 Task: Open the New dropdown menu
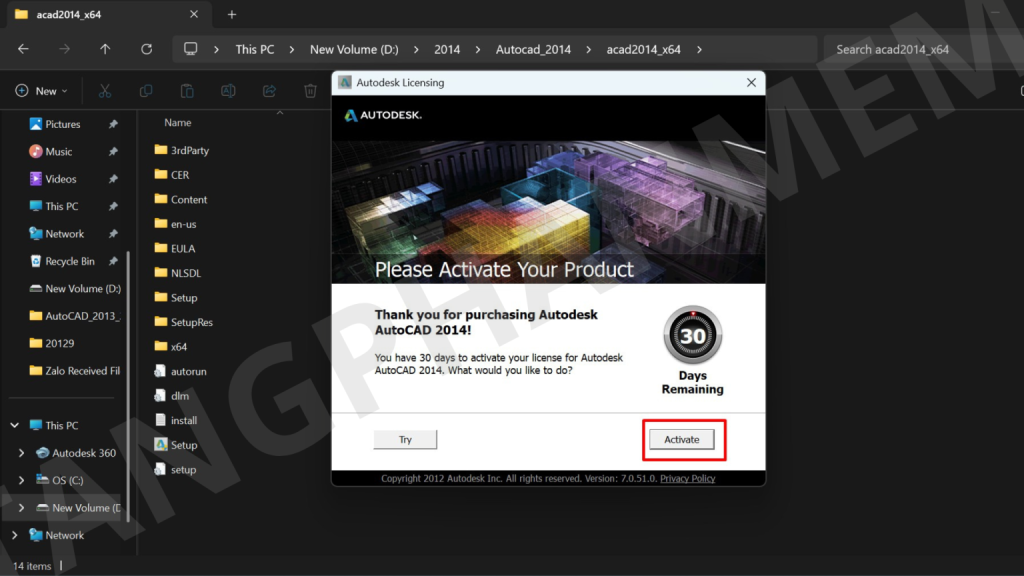42,91
